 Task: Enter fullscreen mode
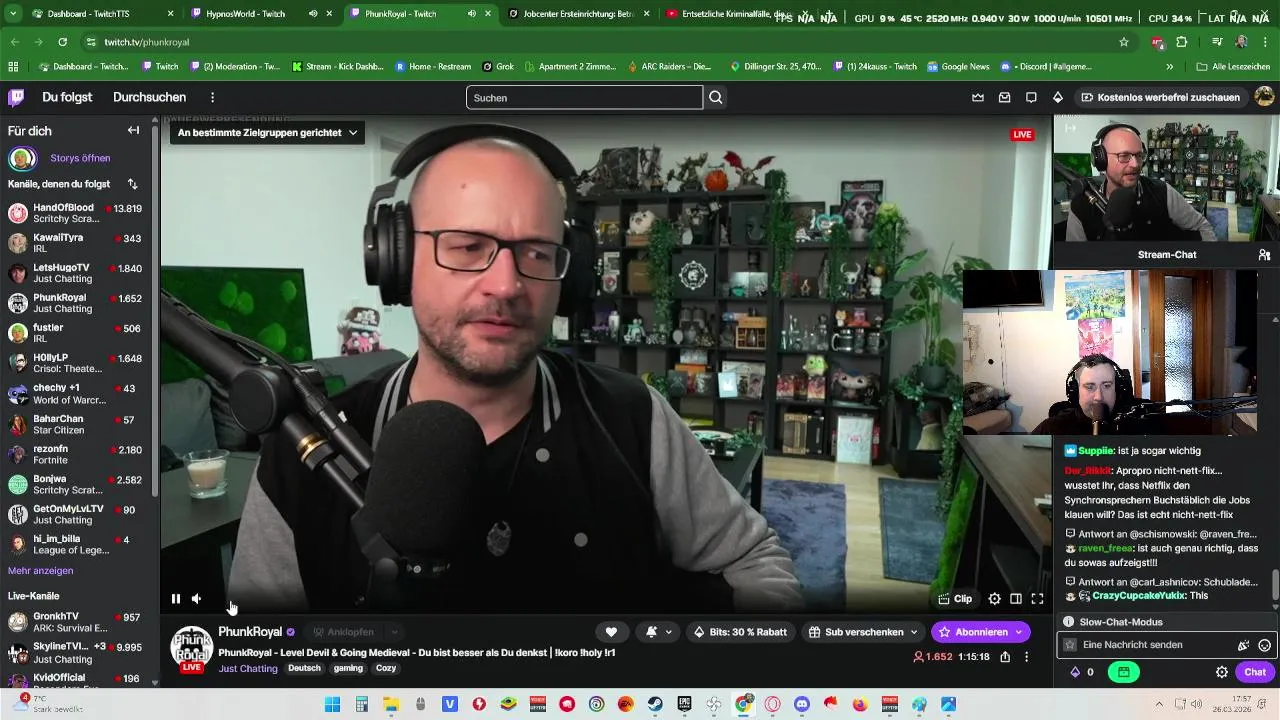coord(1037,599)
